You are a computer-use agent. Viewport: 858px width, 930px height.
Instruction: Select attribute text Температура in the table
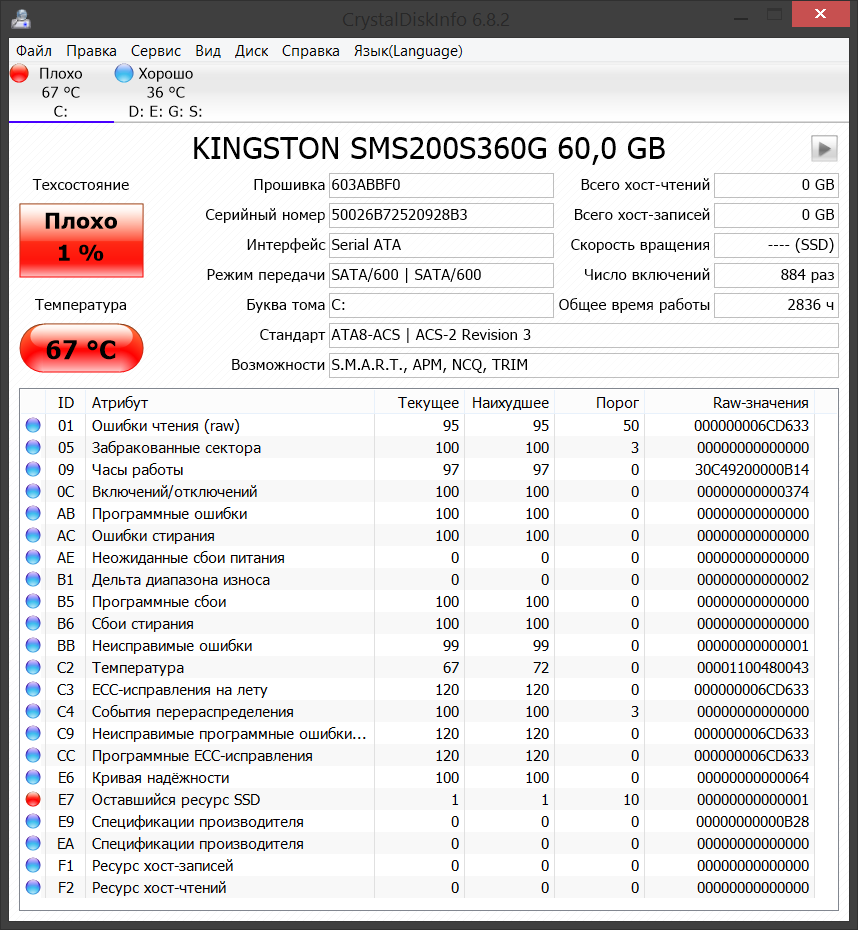(x=138, y=668)
